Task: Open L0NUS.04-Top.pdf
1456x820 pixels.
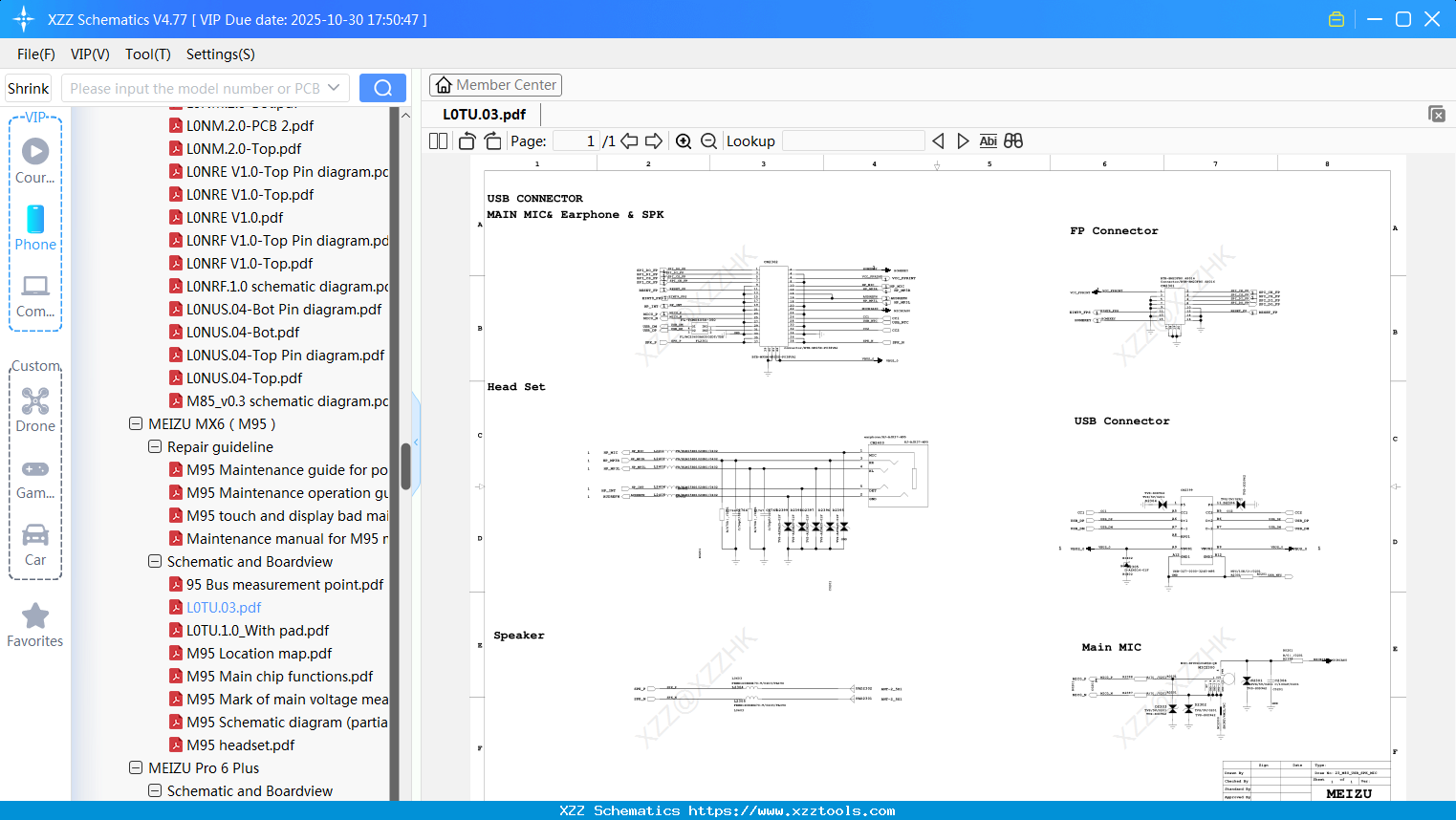Action: point(245,378)
